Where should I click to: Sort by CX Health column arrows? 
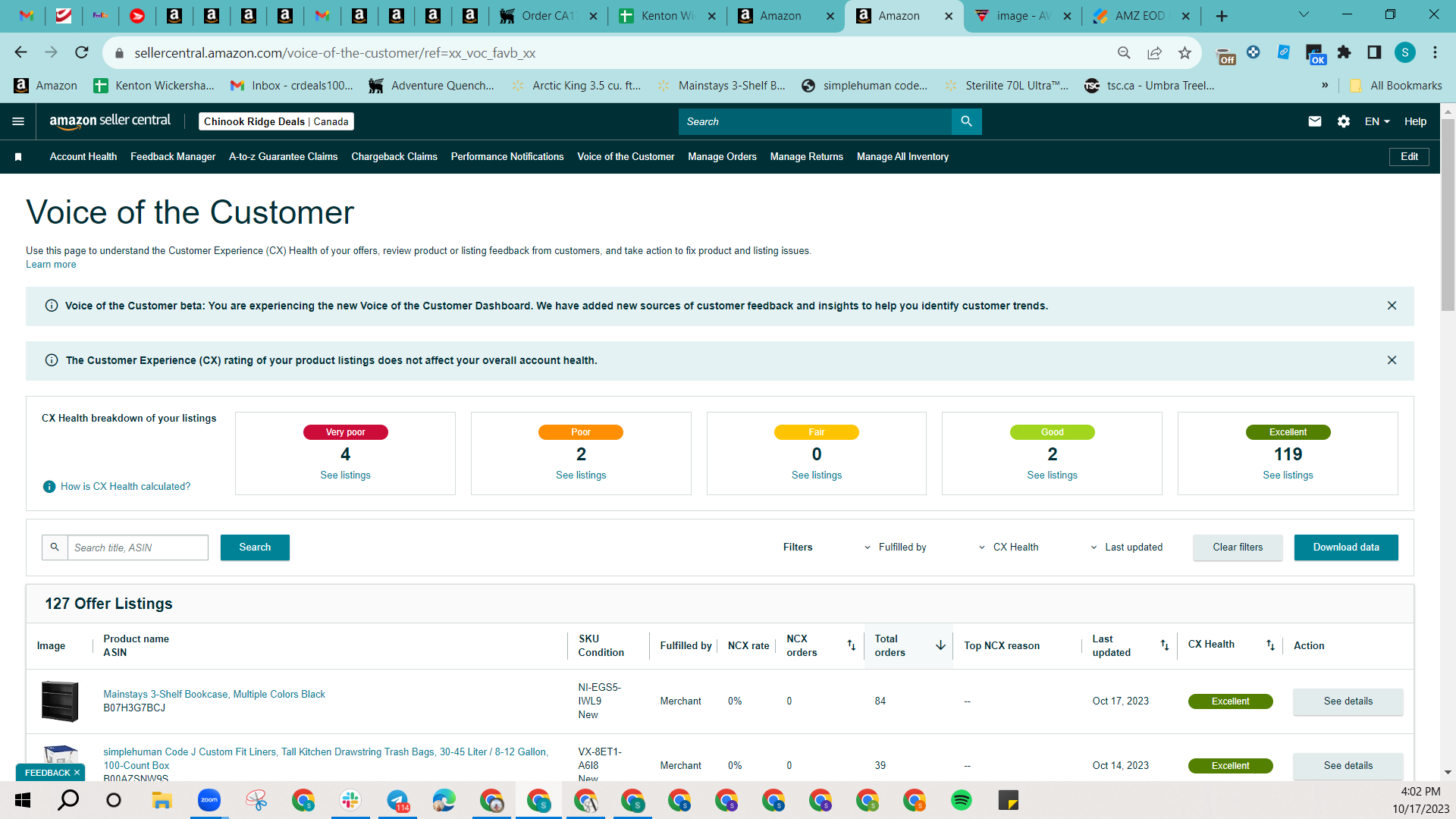pyautogui.click(x=1270, y=645)
